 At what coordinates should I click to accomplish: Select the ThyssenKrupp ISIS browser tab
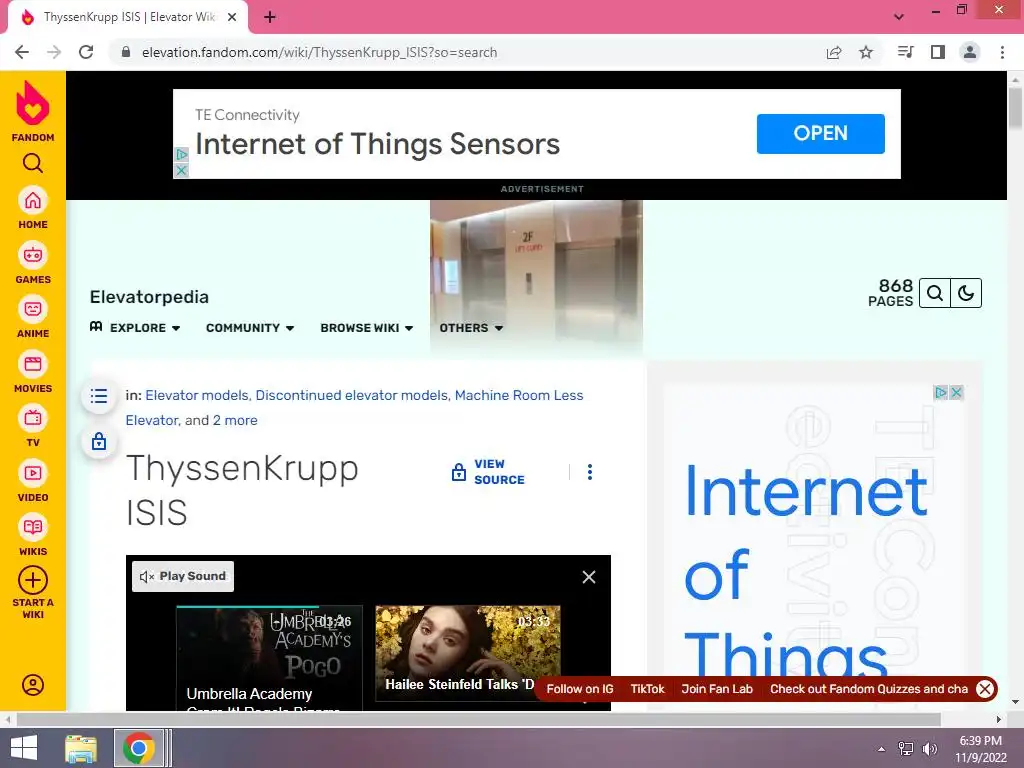click(x=128, y=17)
